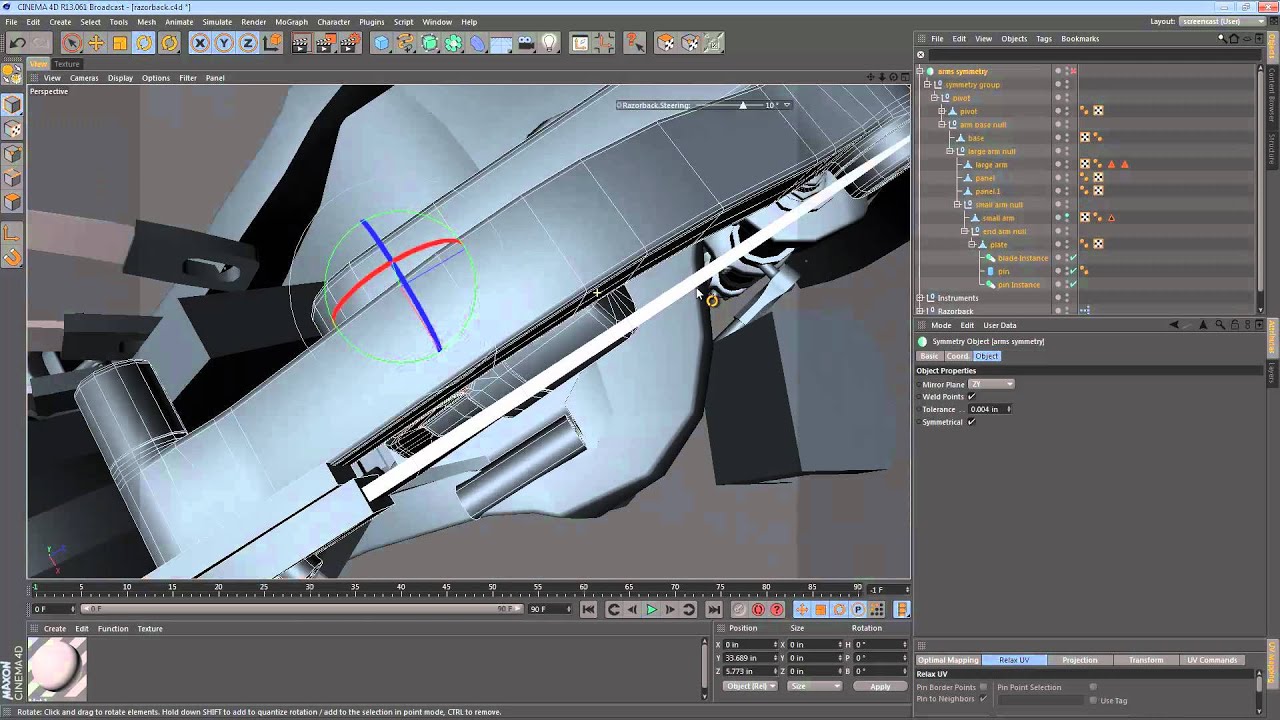Open the deformer objects icon
Image resolution: width=1280 pixels, height=720 pixels.
tap(477, 43)
